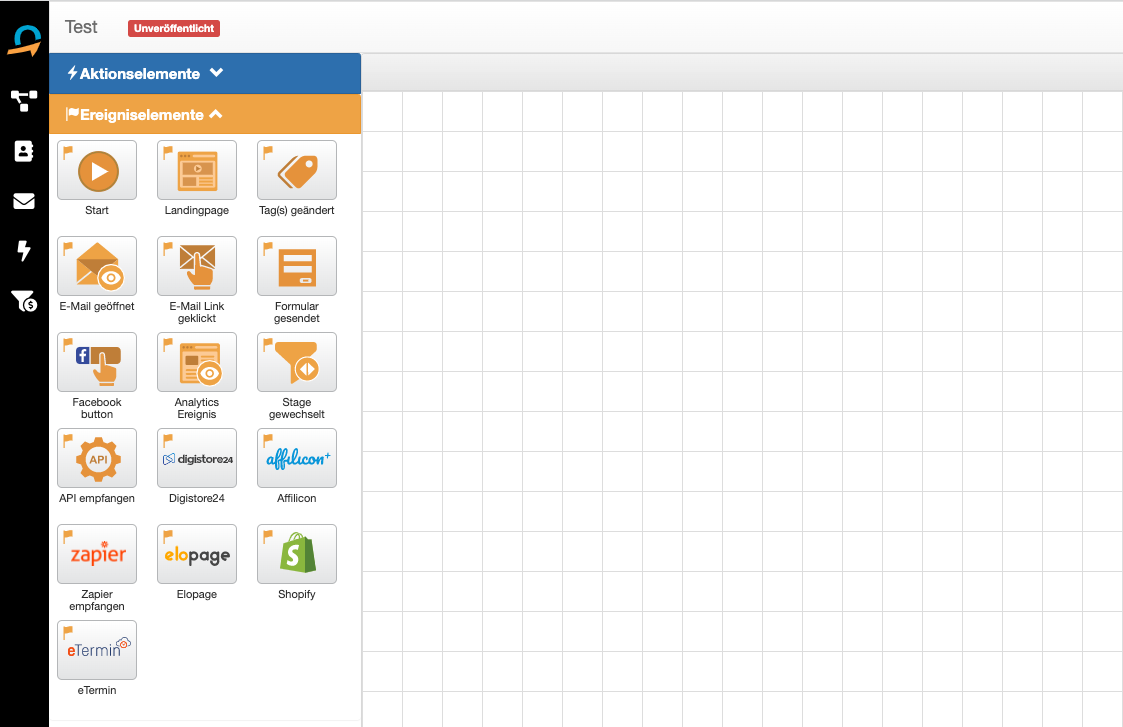Select the Stage gewechselt element

(297, 362)
